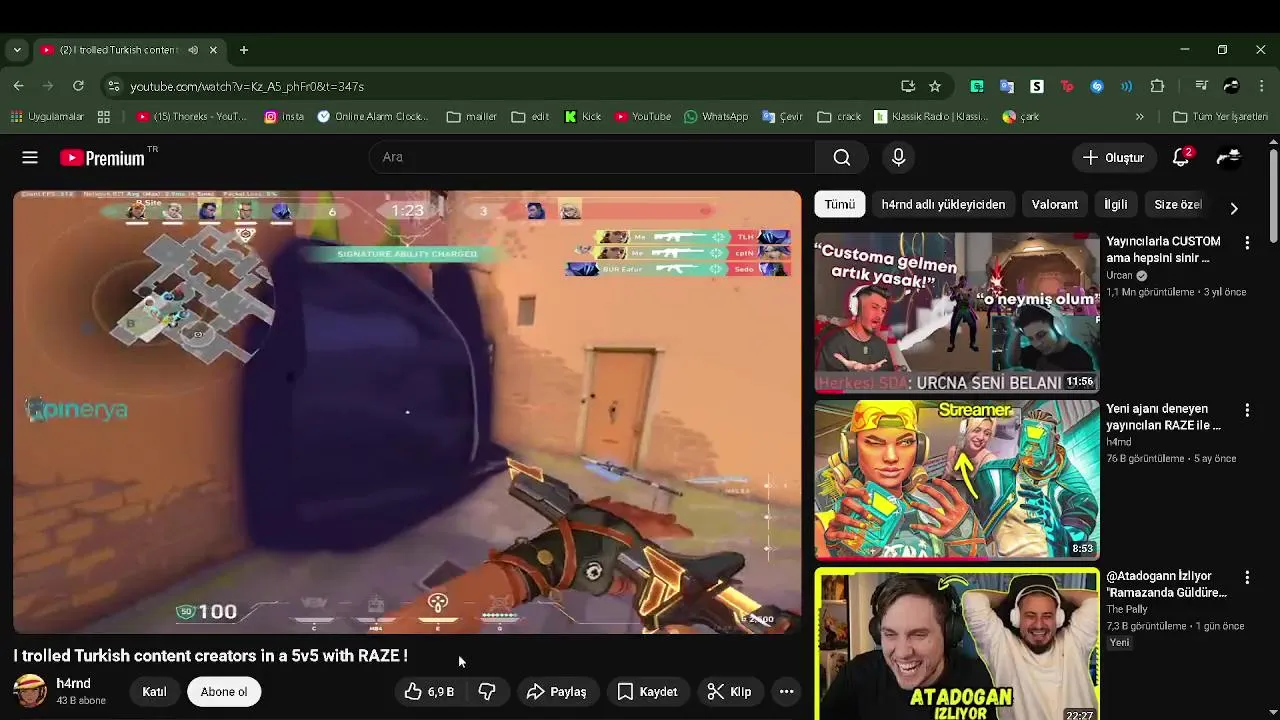Click the search magnifier button
This screenshot has height=720, width=1280.
842,157
